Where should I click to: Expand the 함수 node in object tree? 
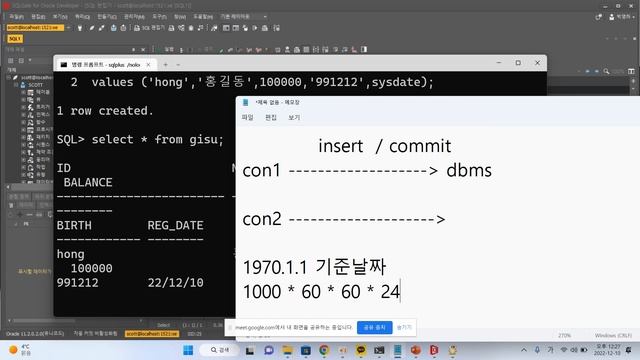[23, 122]
